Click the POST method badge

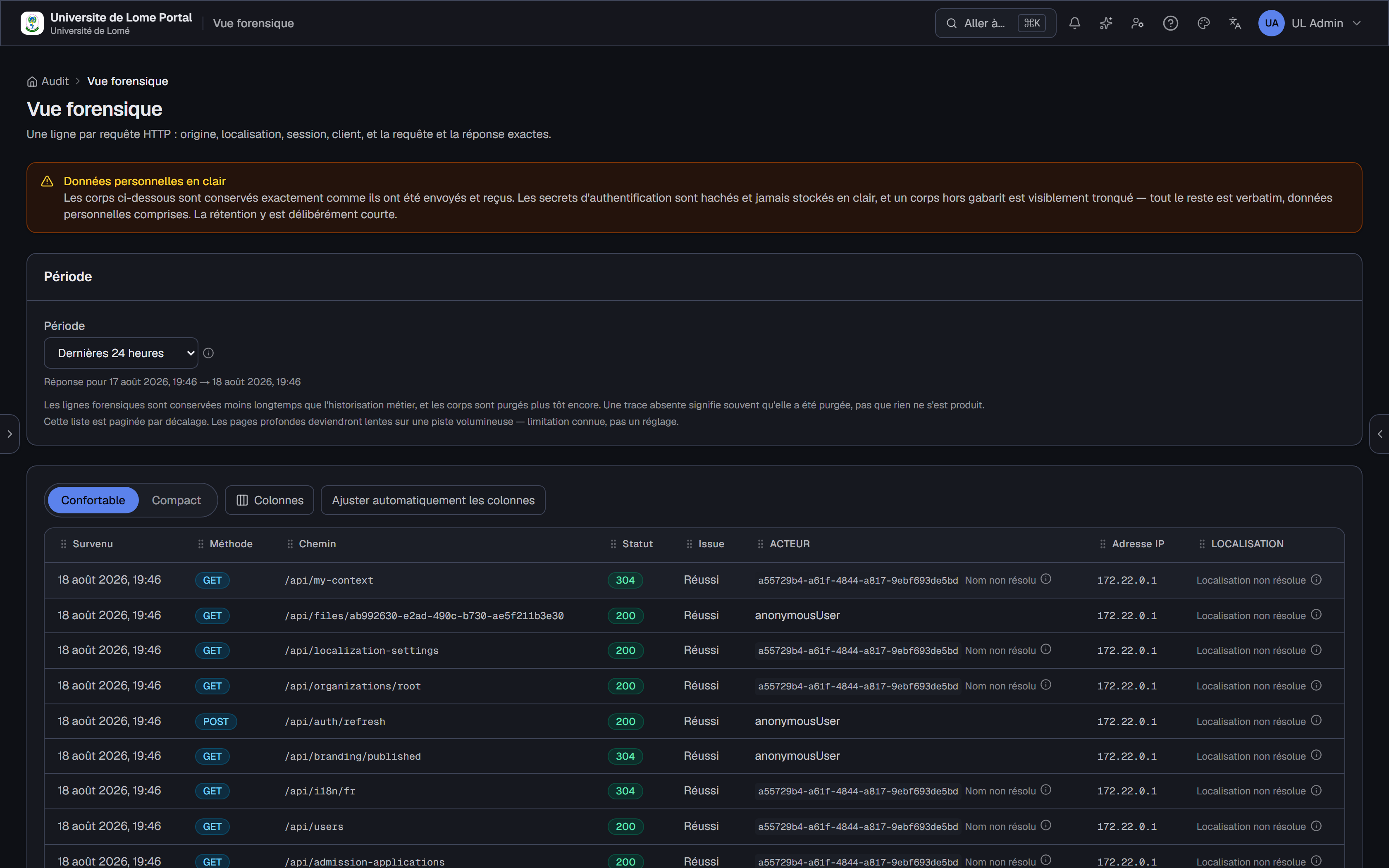[x=216, y=722]
